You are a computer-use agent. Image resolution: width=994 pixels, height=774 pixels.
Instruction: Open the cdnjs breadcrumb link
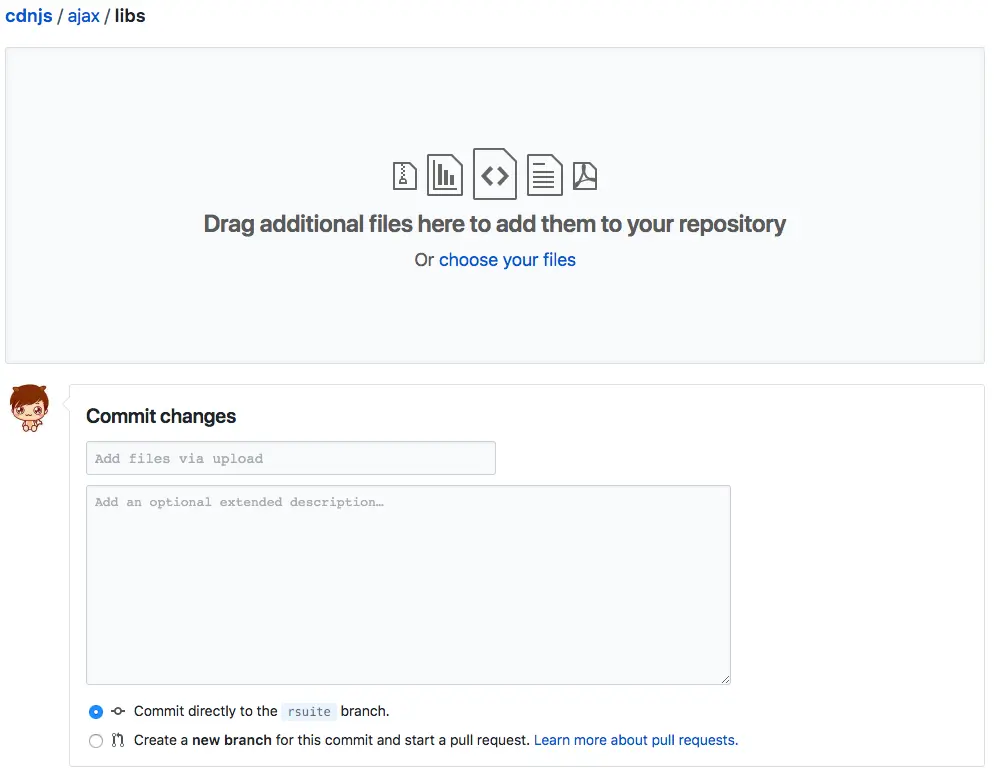pos(29,16)
